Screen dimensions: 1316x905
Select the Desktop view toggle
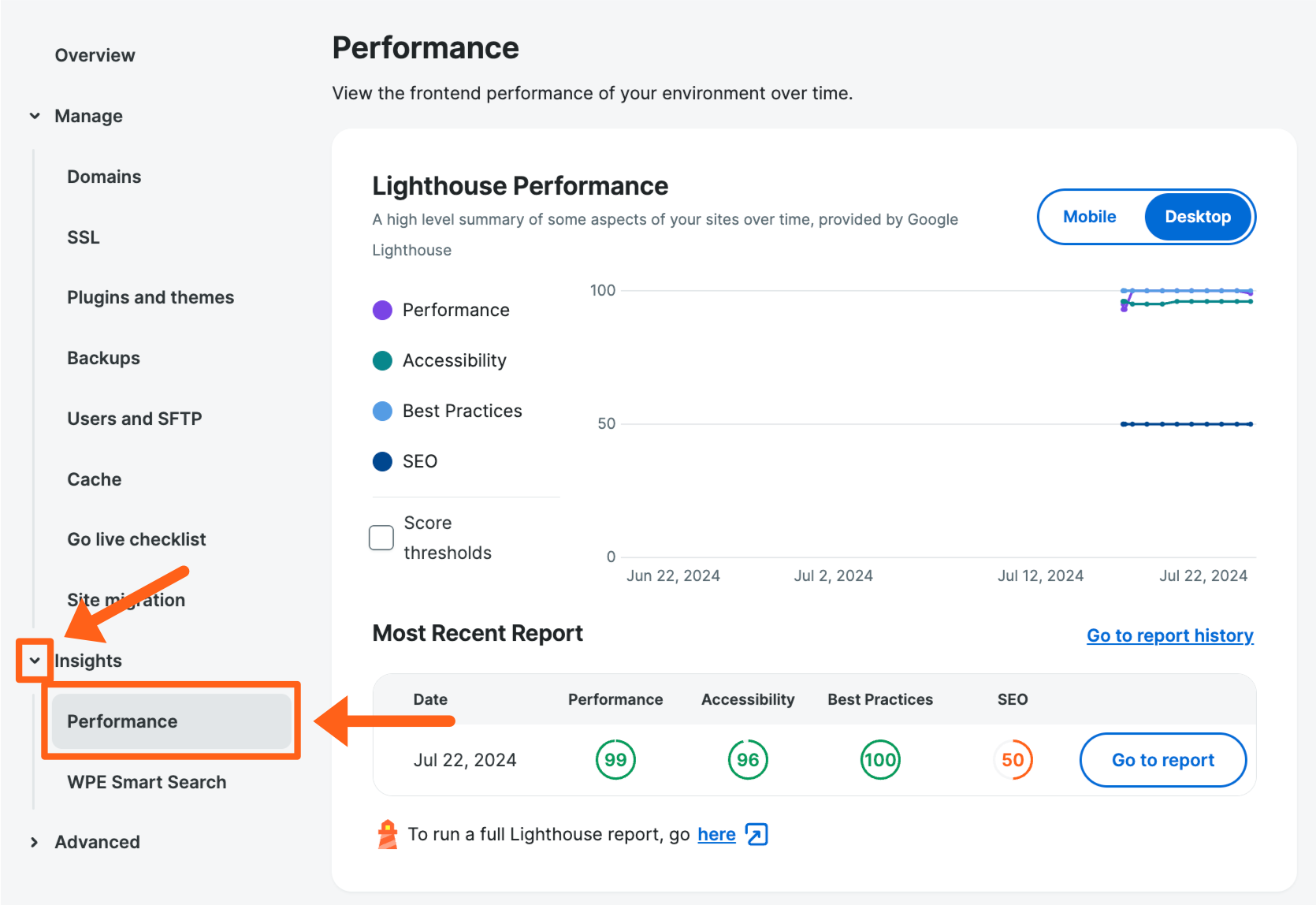(1197, 216)
